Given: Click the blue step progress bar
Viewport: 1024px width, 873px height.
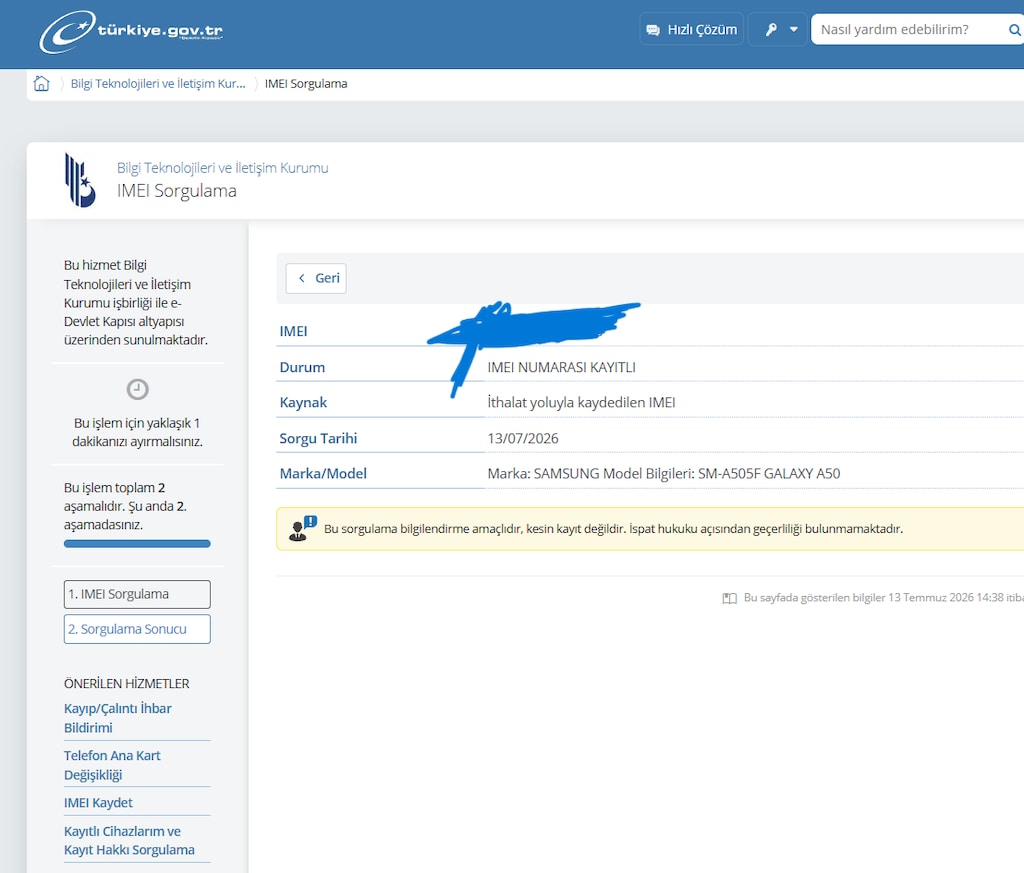Looking at the screenshot, I should [137, 543].
